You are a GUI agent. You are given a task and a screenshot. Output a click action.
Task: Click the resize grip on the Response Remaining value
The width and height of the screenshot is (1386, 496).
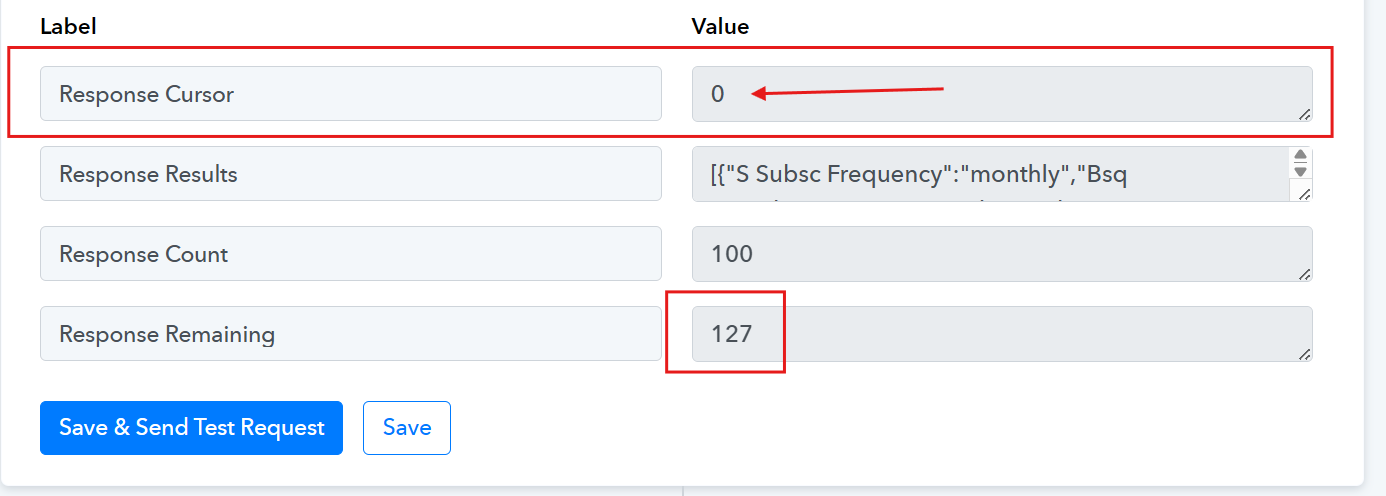point(1305,354)
